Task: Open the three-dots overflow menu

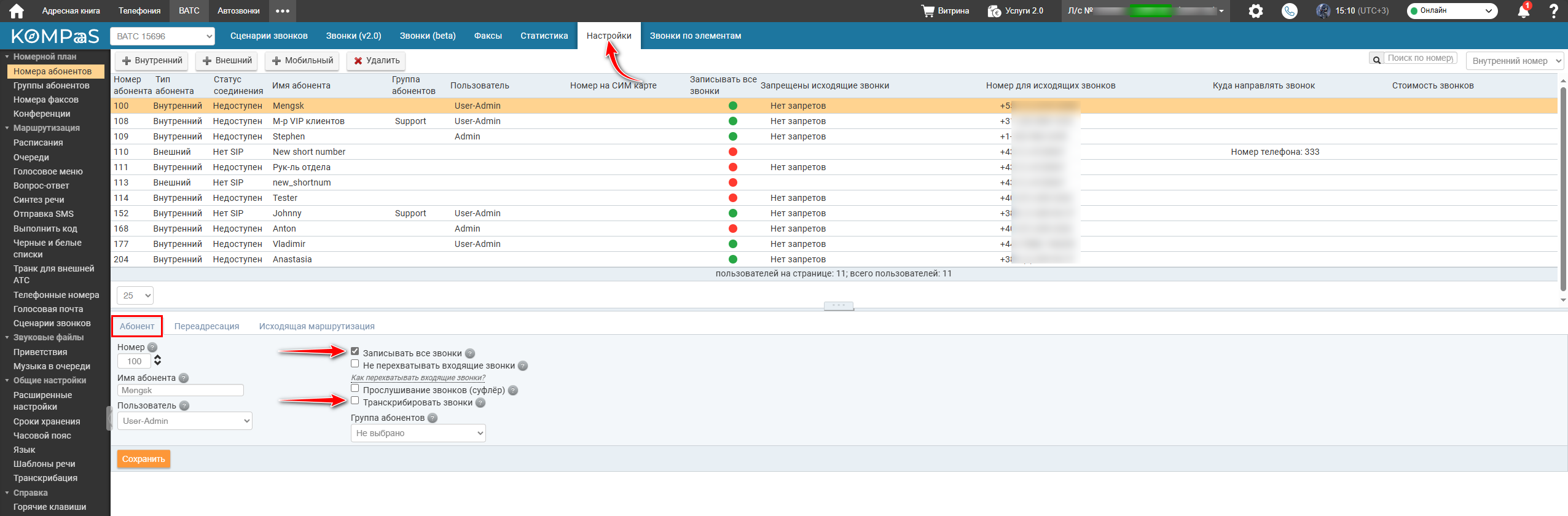Action: (x=283, y=11)
